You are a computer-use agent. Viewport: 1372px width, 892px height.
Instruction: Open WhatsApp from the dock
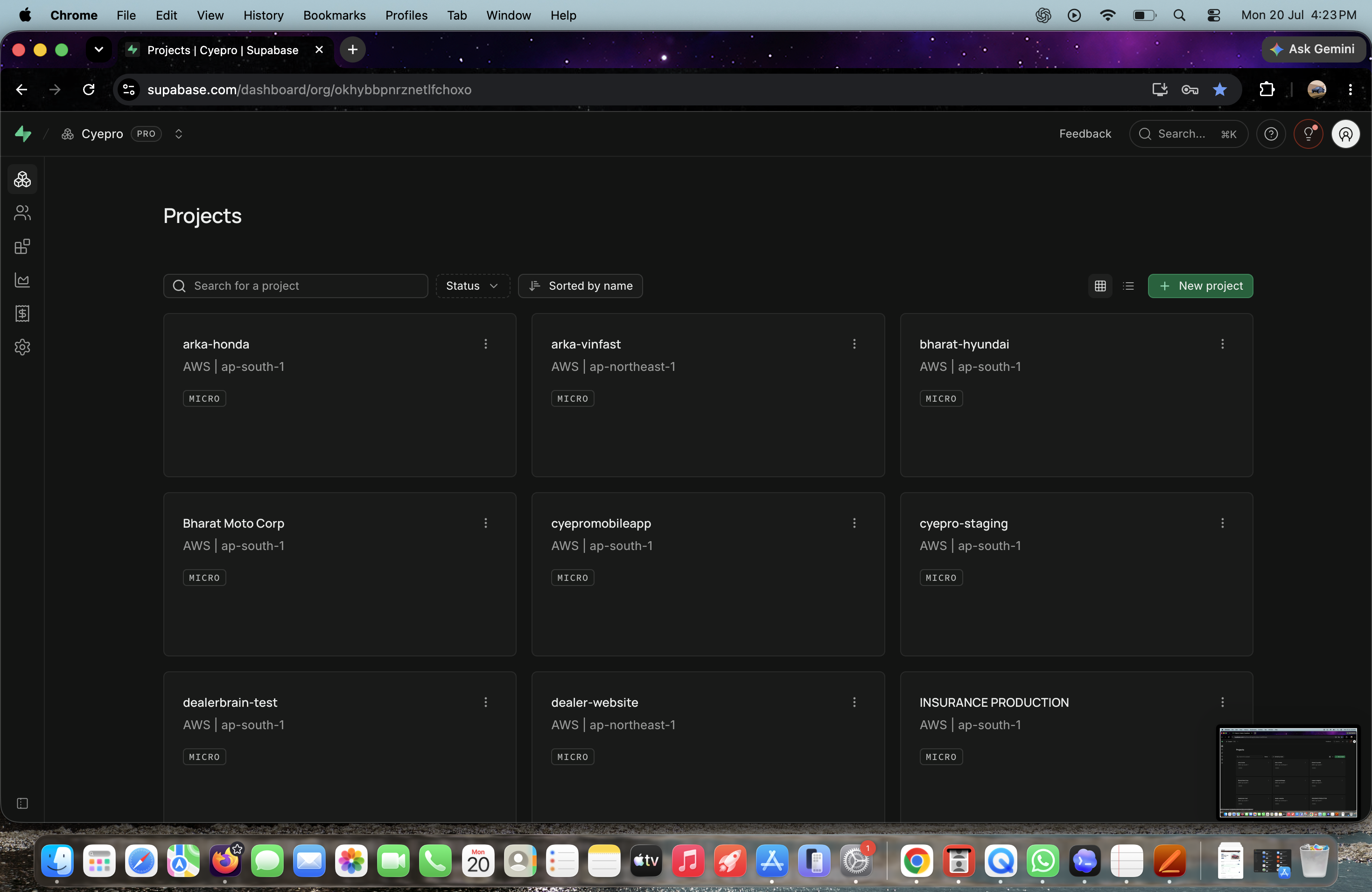click(1043, 860)
